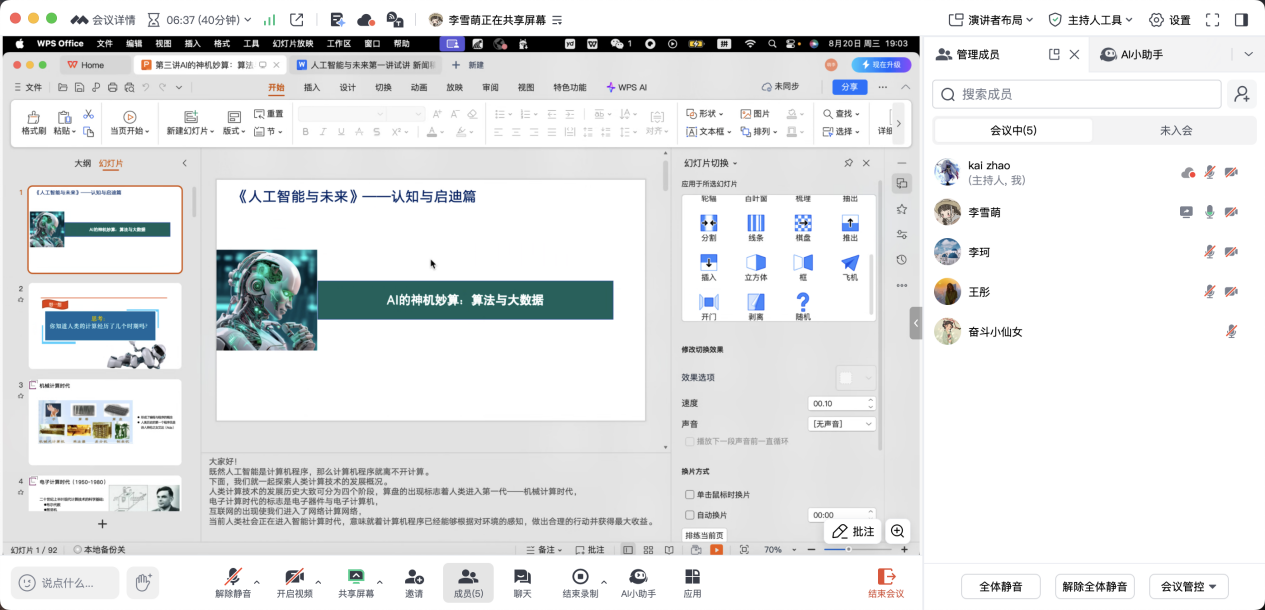
Task: Choose the 立方体 (Cube) transition effect
Action: [756, 263]
